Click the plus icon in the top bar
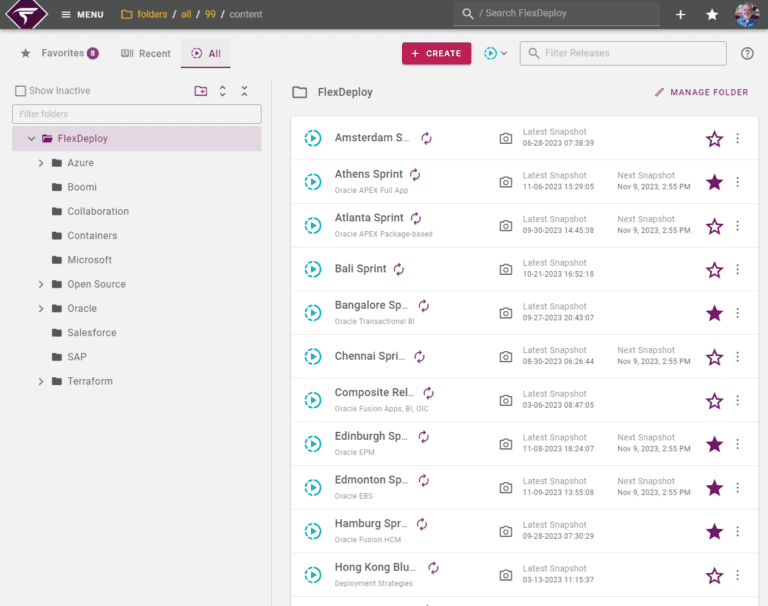 [680, 15]
